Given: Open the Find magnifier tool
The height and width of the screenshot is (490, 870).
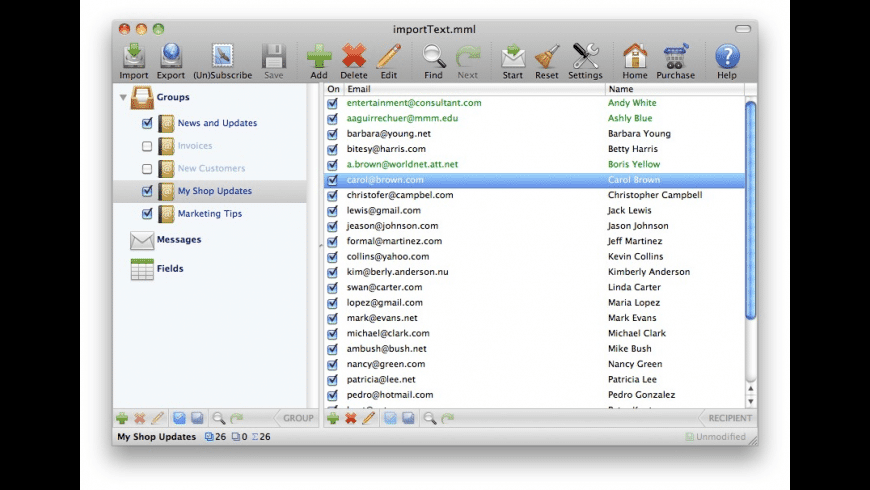Looking at the screenshot, I should (433, 57).
